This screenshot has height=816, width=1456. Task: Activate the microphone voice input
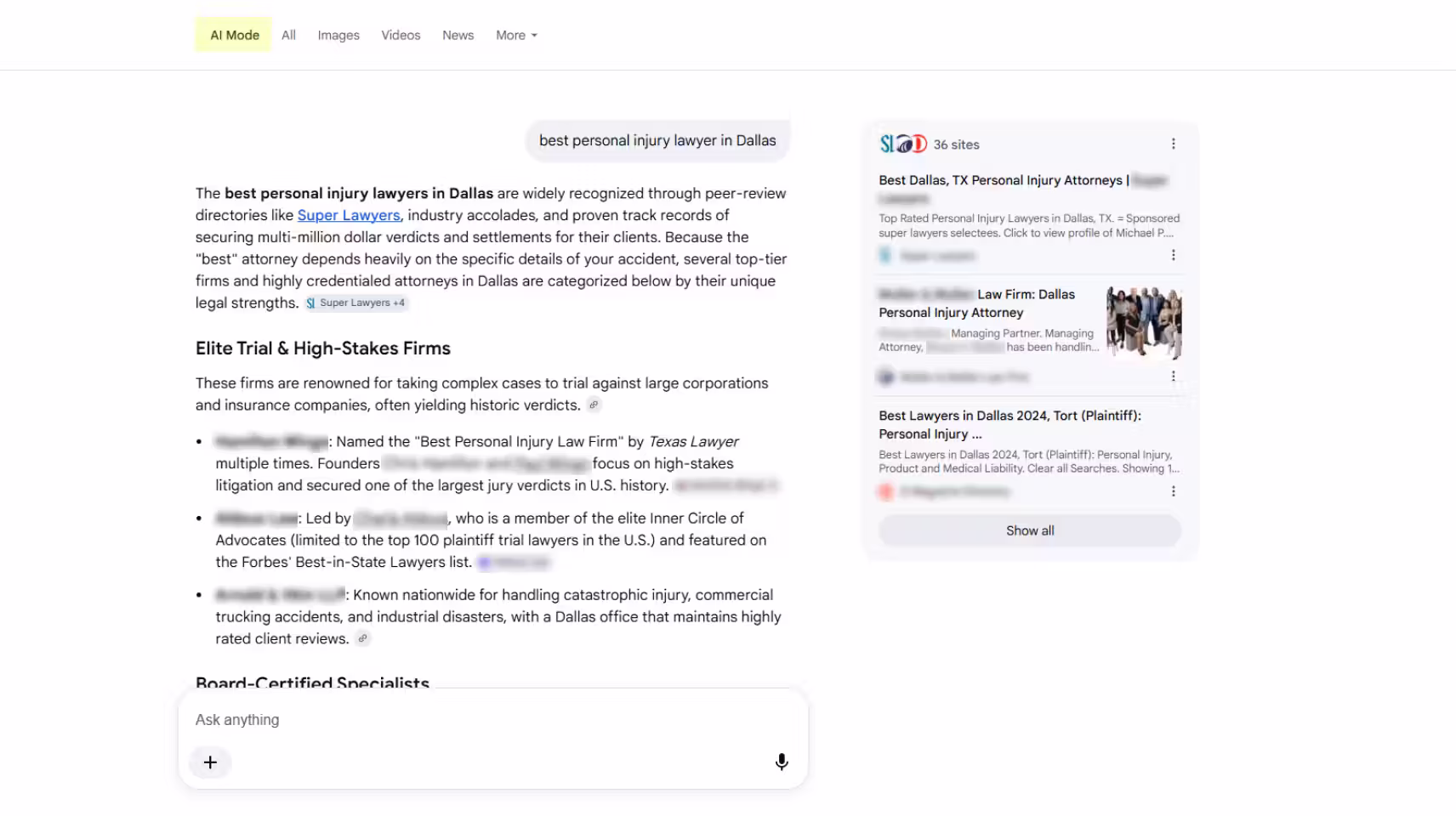tap(782, 762)
